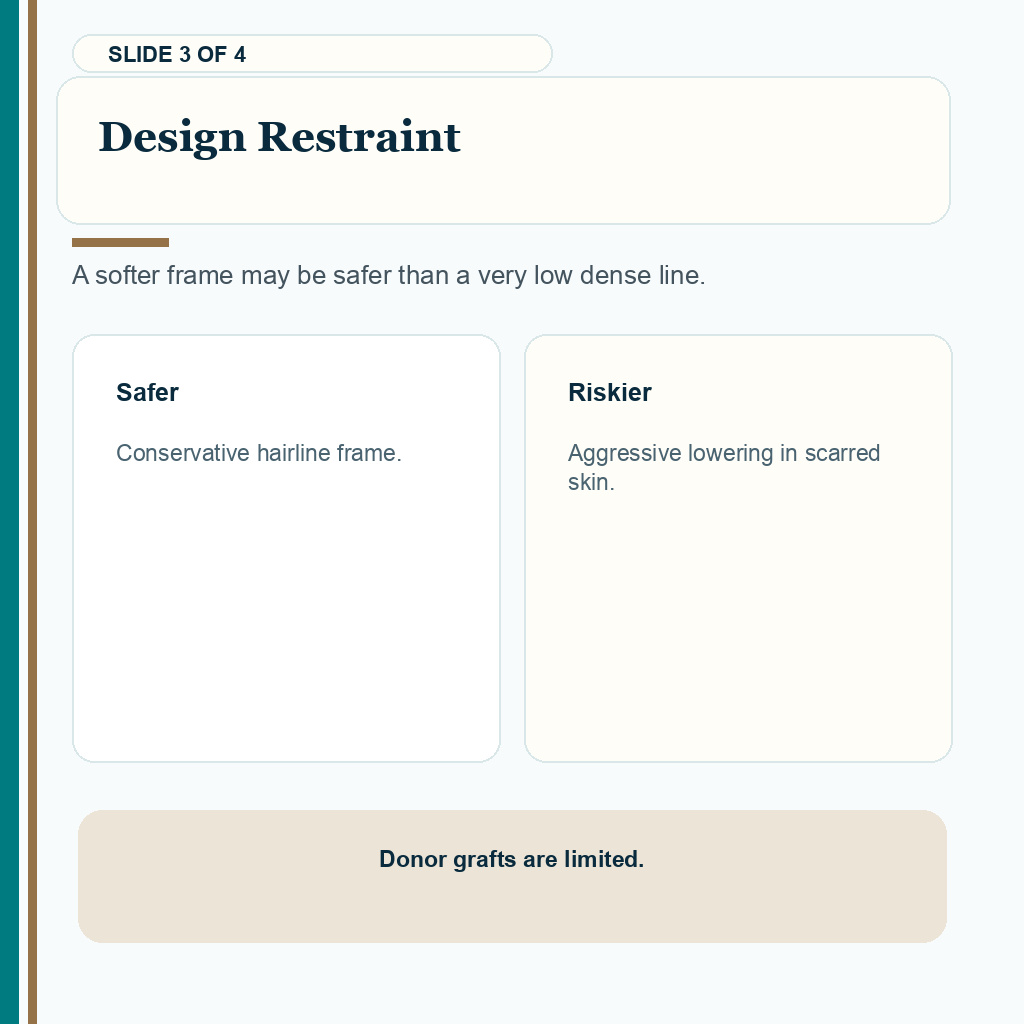Viewport: 1024px width, 1024px height.
Task: Click the 'Riskier' card title
Action: pos(609,392)
